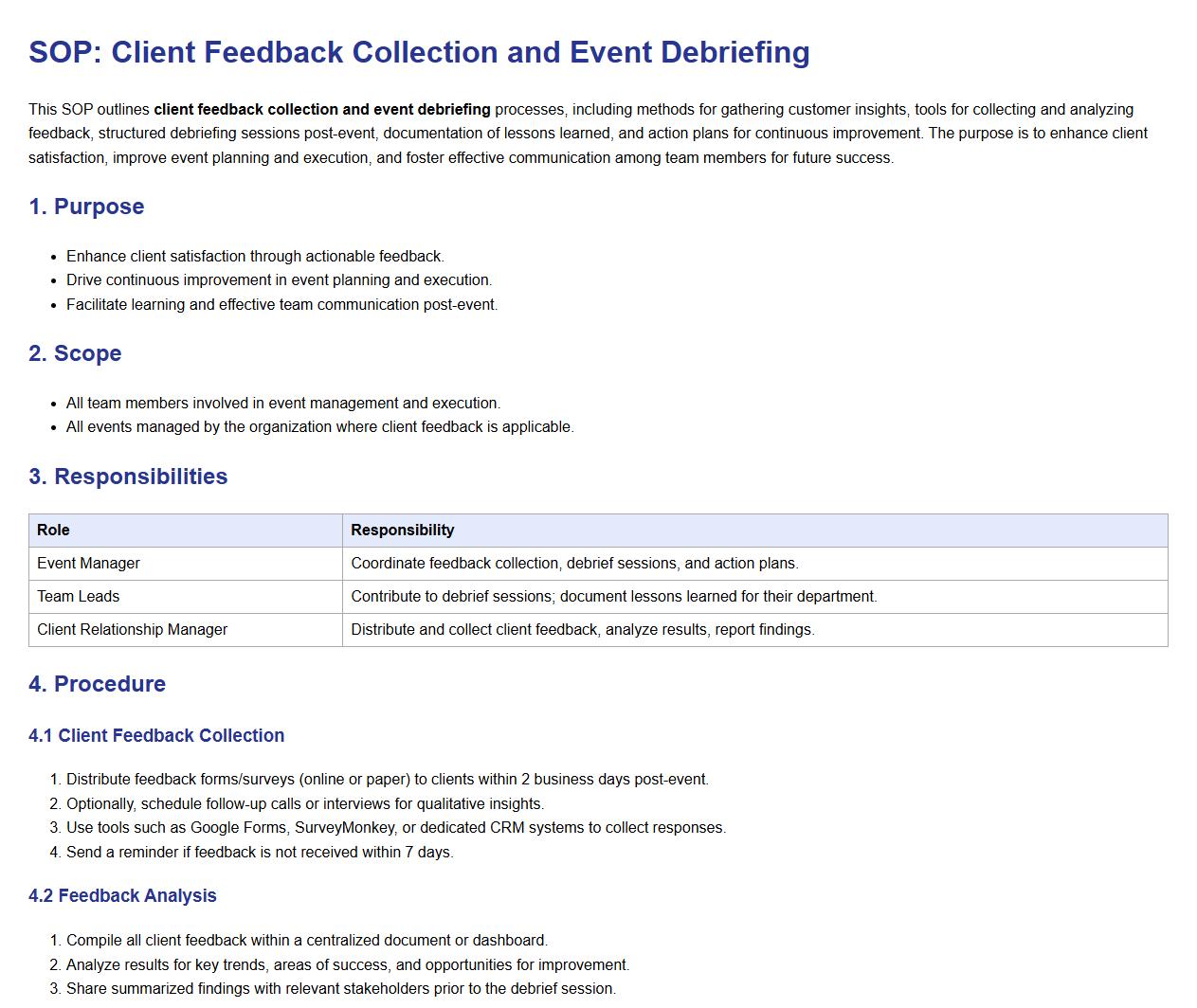The width and height of the screenshot is (1197, 1008).
Task: Click the "Compile all client feedback" step
Action: tap(306, 941)
